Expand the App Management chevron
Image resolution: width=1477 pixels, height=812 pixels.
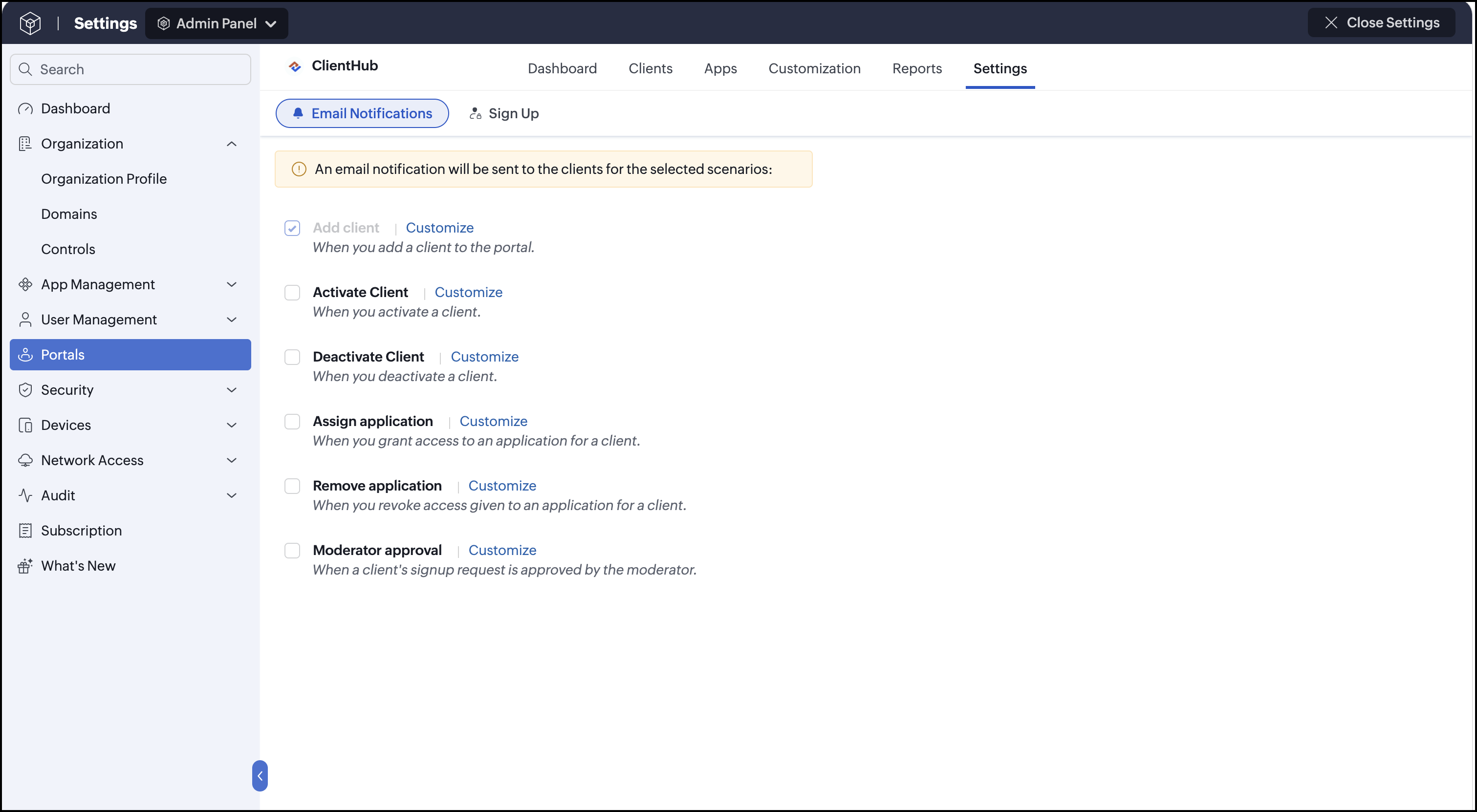232,285
